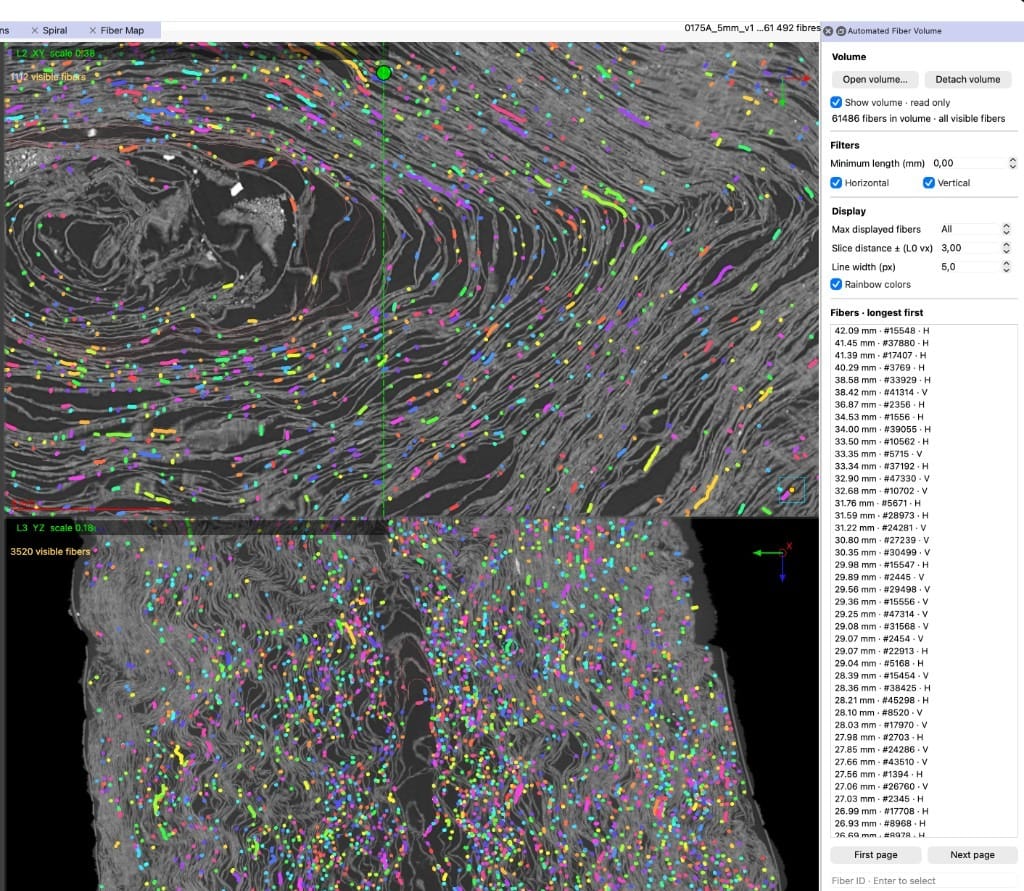Select fiber 29.98 mm #15547 H
Screen dimensions: 1024x891
923,565
